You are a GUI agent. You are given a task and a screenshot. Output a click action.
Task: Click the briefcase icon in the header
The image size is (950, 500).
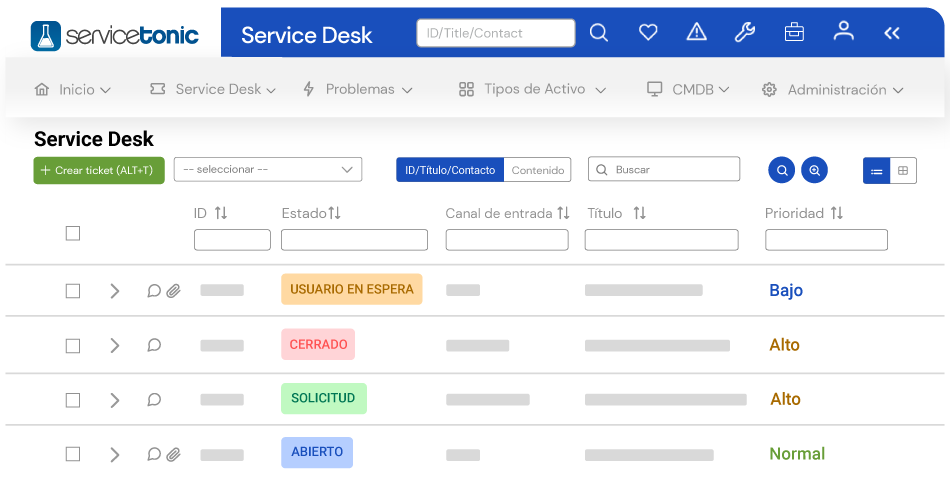point(794,32)
